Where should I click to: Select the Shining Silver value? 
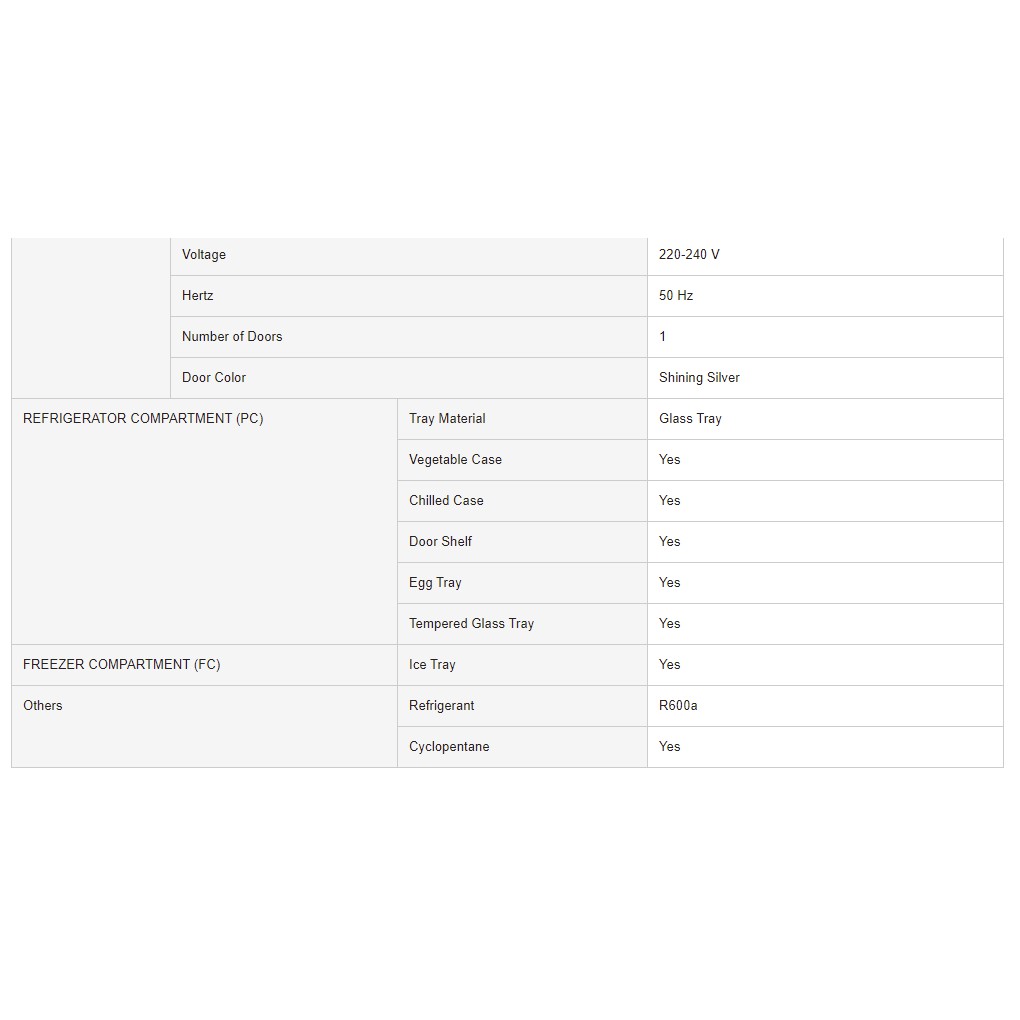pyautogui.click(x=699, y=377)
